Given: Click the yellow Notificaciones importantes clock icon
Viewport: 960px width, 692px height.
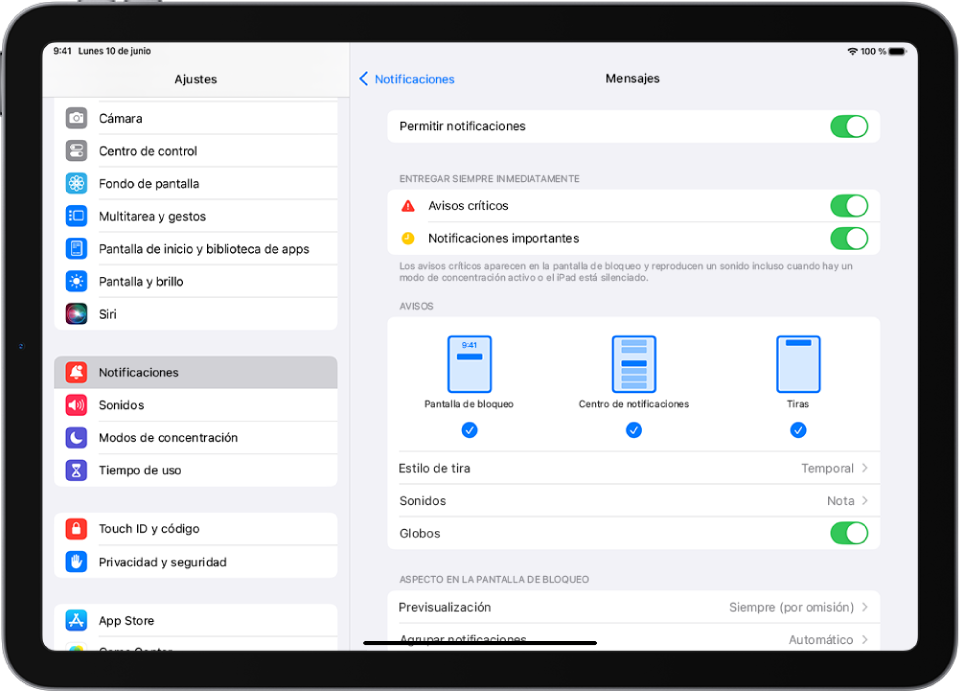Looking at the screenshot, I should click(x=408, y=238).
